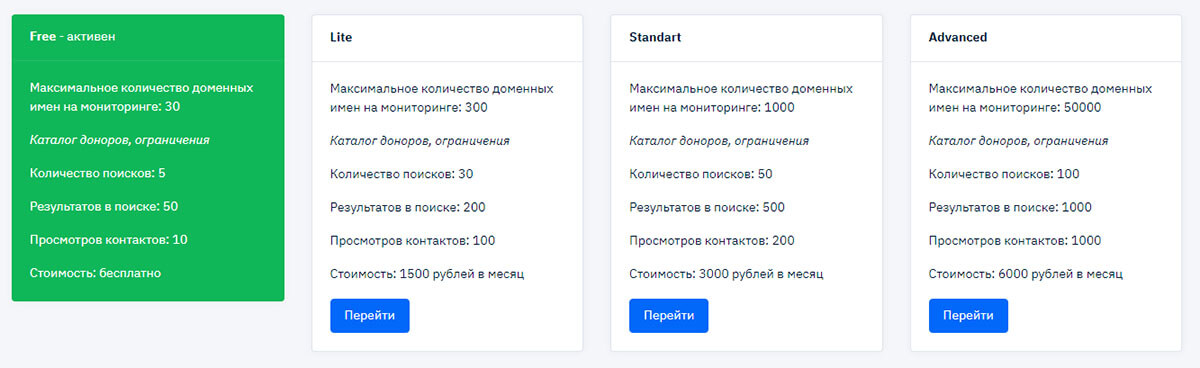Image resolution: width=1200 pixels, height=368 pixels.
Task: Open Каталог доноров, ограничения in the Free card
Action: click(x=120, y=140)
